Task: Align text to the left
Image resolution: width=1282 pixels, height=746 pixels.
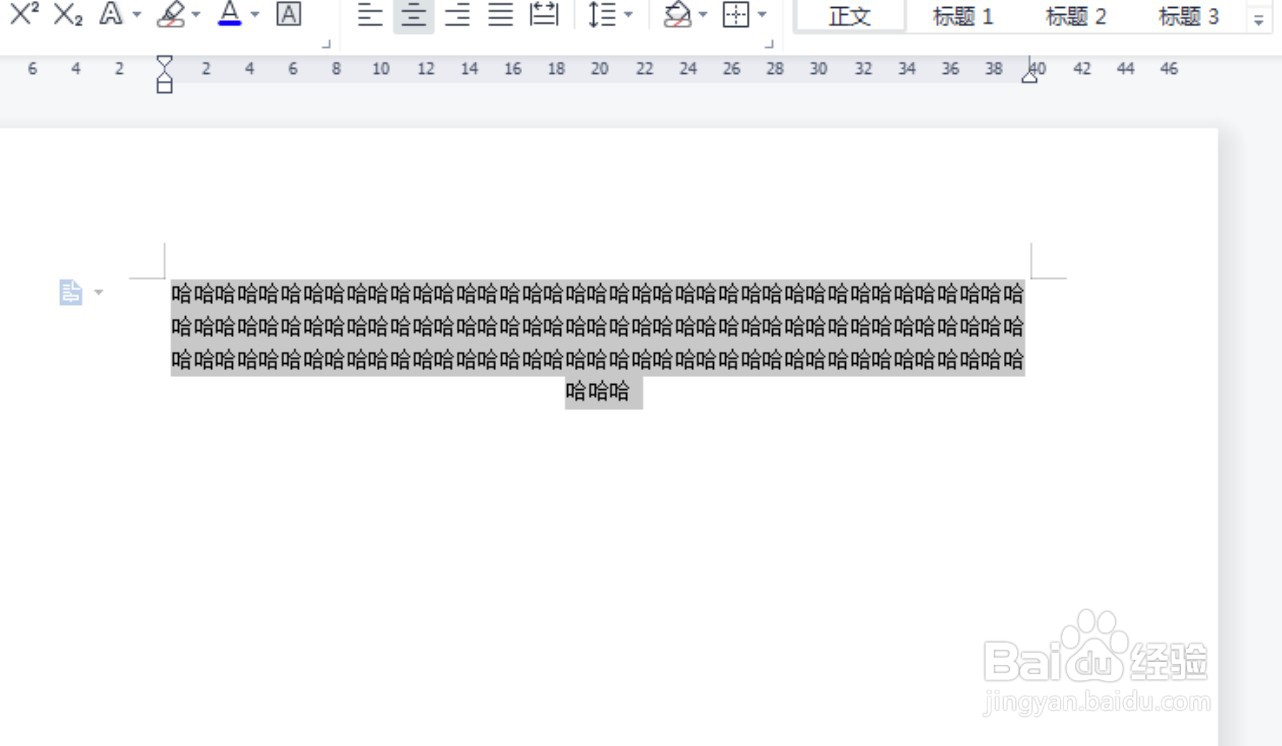Action: 370,15
